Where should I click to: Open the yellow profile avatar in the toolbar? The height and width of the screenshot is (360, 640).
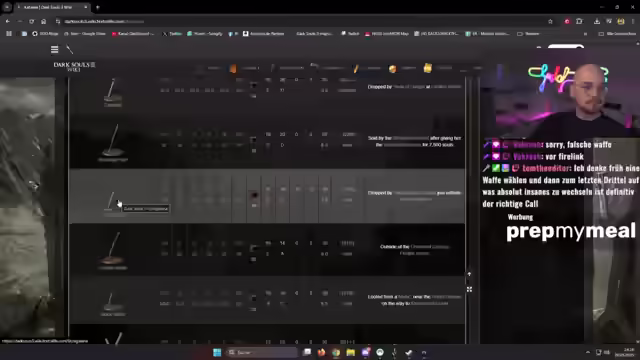621,21
